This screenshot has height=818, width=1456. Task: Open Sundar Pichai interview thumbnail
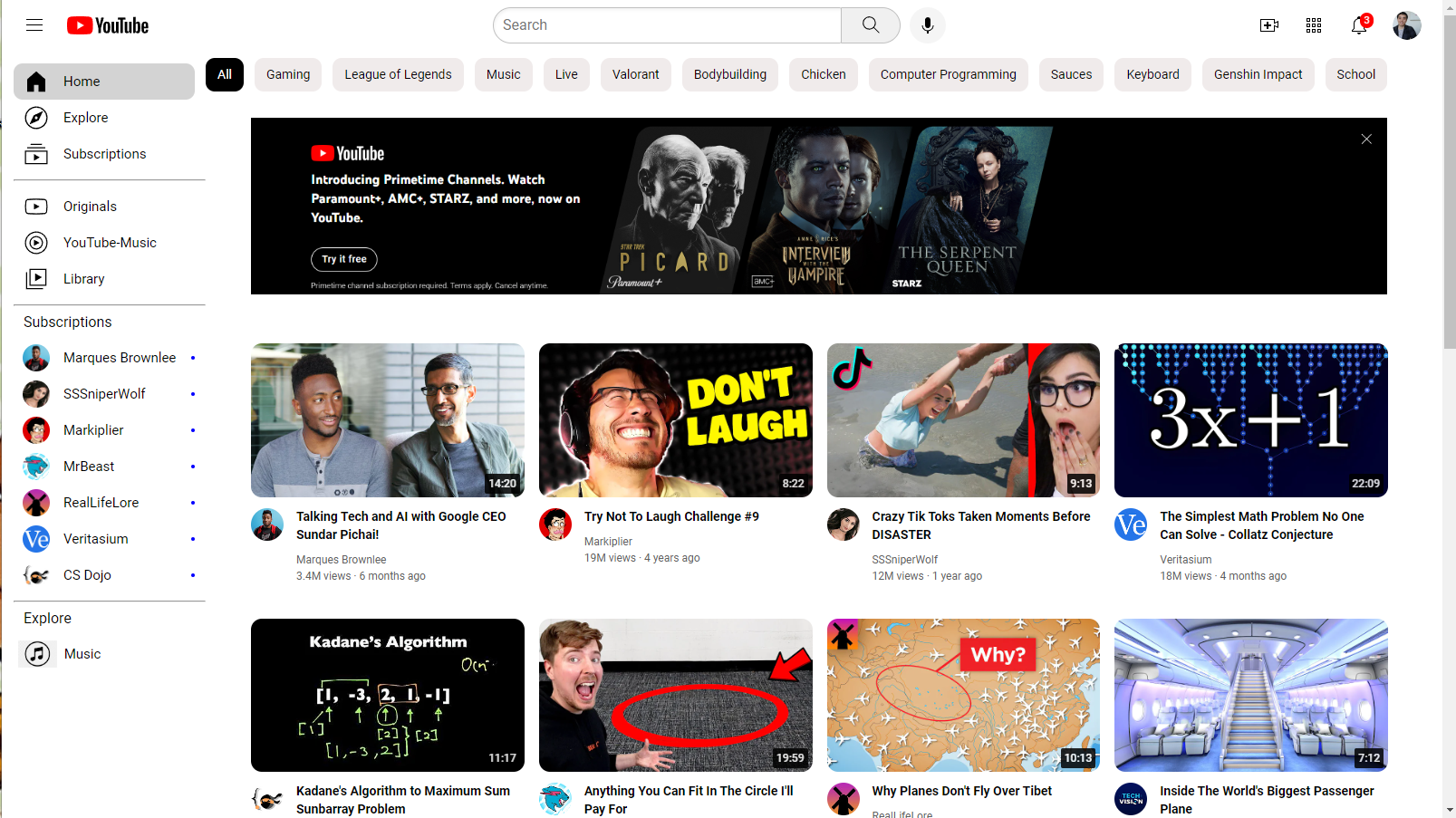388,420
